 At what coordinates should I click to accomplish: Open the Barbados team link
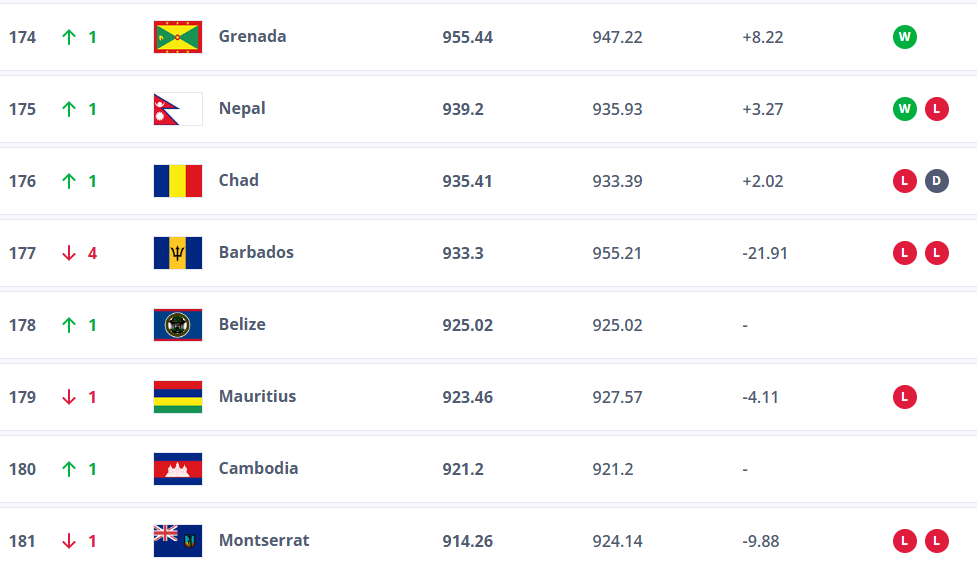(x=256, y=252)
